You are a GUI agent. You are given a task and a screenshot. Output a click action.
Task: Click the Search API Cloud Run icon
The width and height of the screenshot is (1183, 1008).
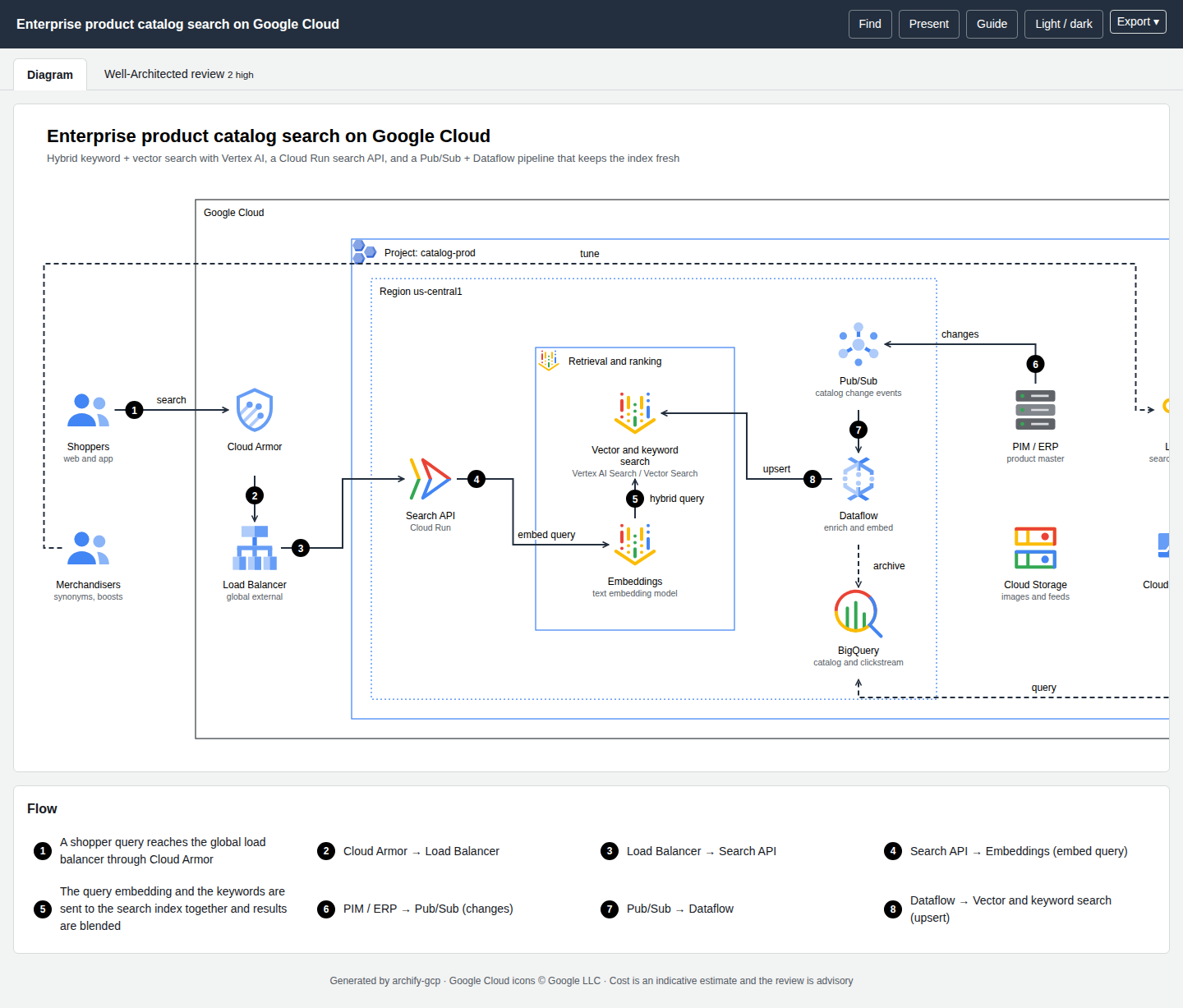430,479
